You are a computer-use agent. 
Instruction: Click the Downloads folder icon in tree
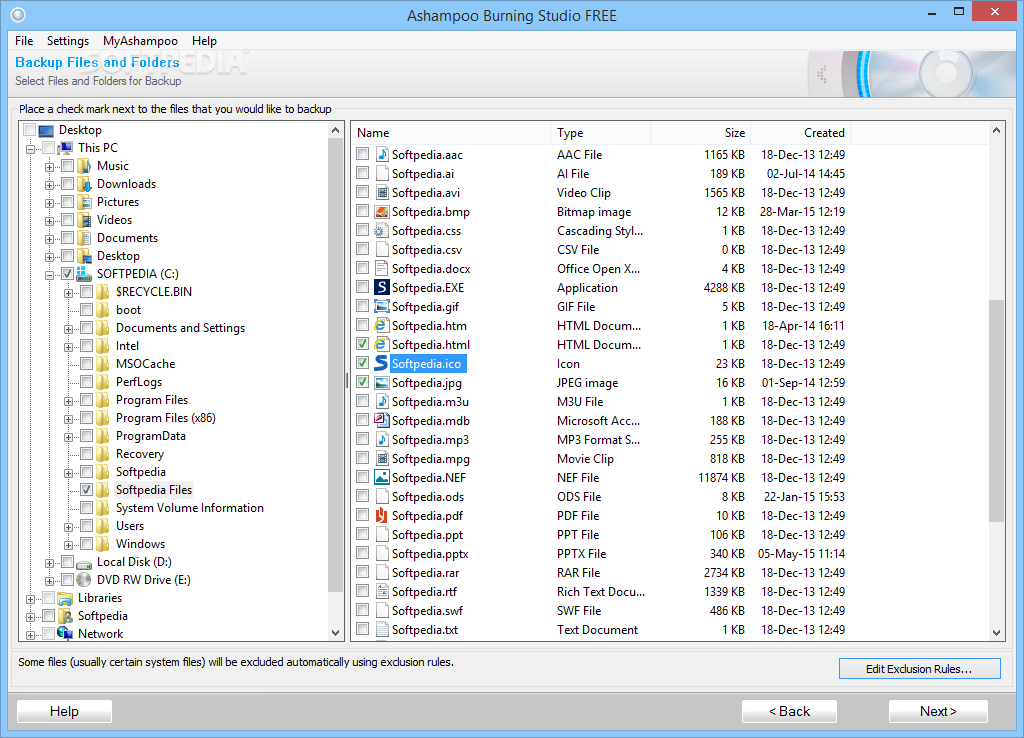pos(85,184)
